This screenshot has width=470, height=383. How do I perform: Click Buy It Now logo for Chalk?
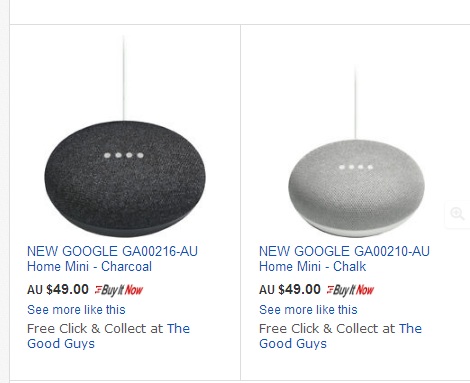click(x=350, y=290)
